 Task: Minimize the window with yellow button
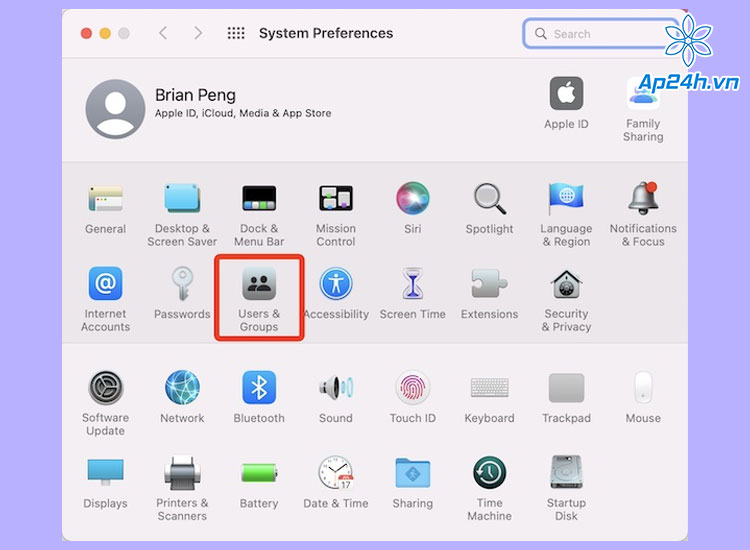[105, 33]
